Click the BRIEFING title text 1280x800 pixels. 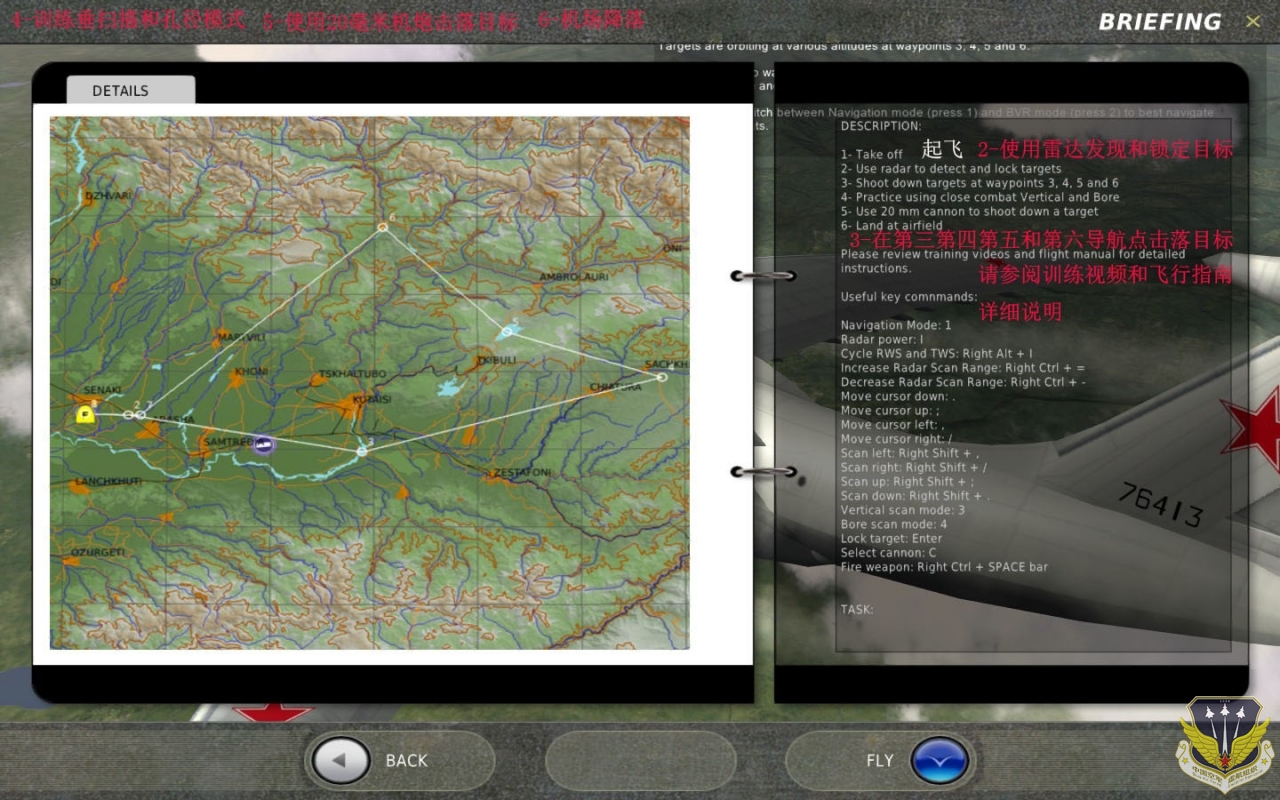[1160, 21]
